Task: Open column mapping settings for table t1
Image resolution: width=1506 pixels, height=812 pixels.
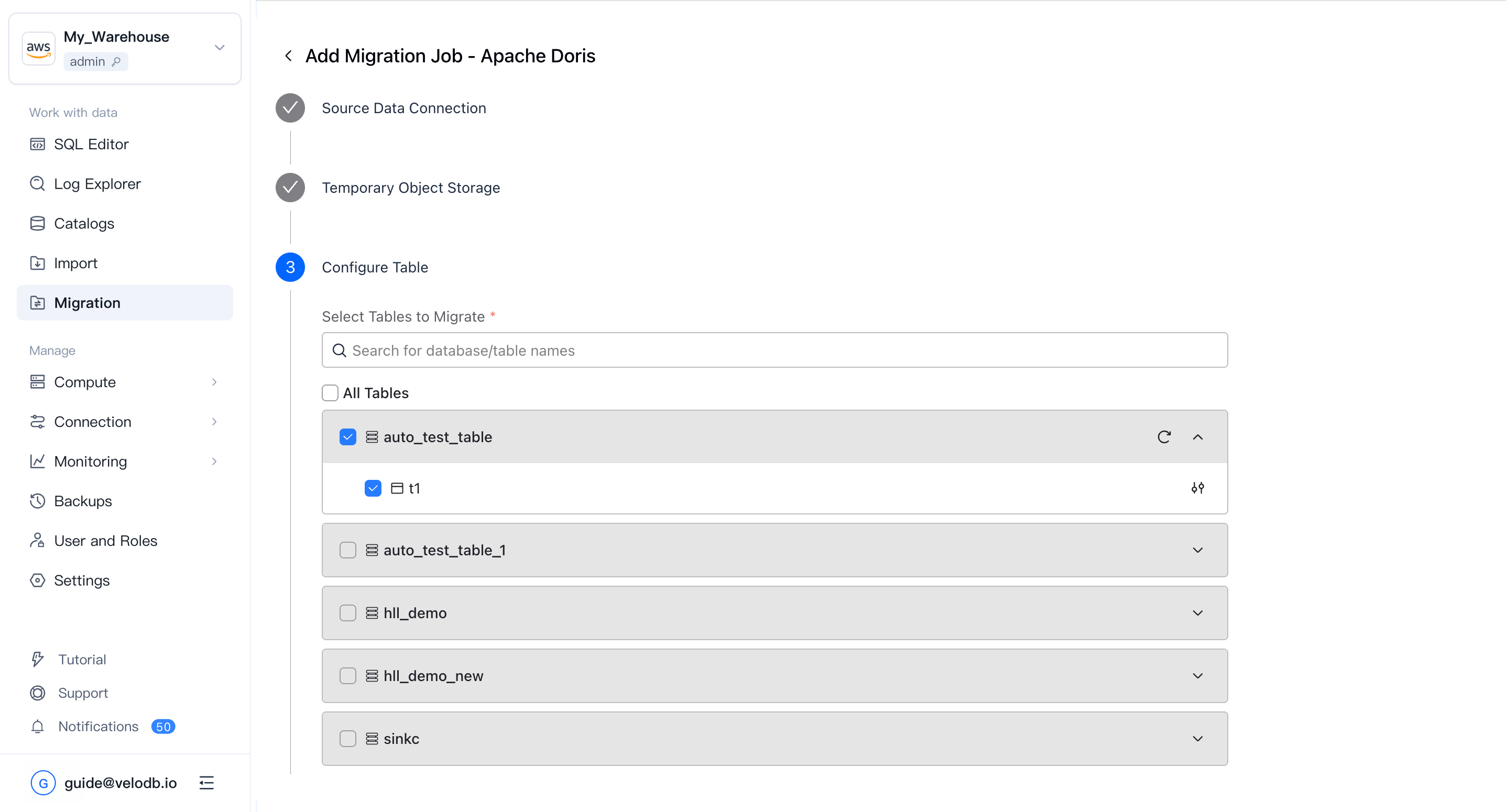Action: 1197,488
